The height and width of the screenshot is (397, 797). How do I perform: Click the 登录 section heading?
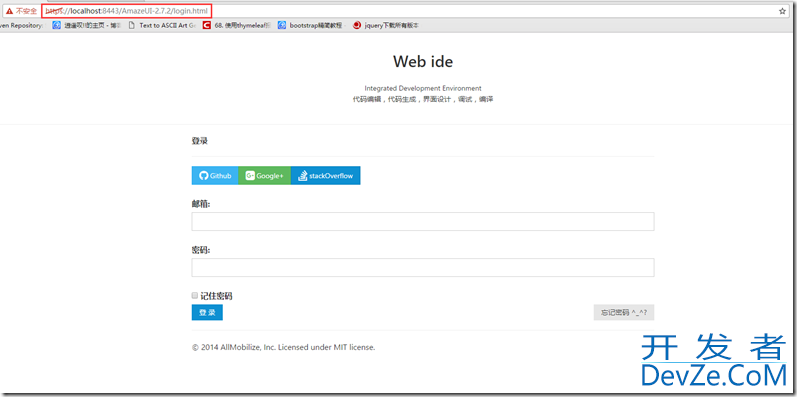(199, 141)
